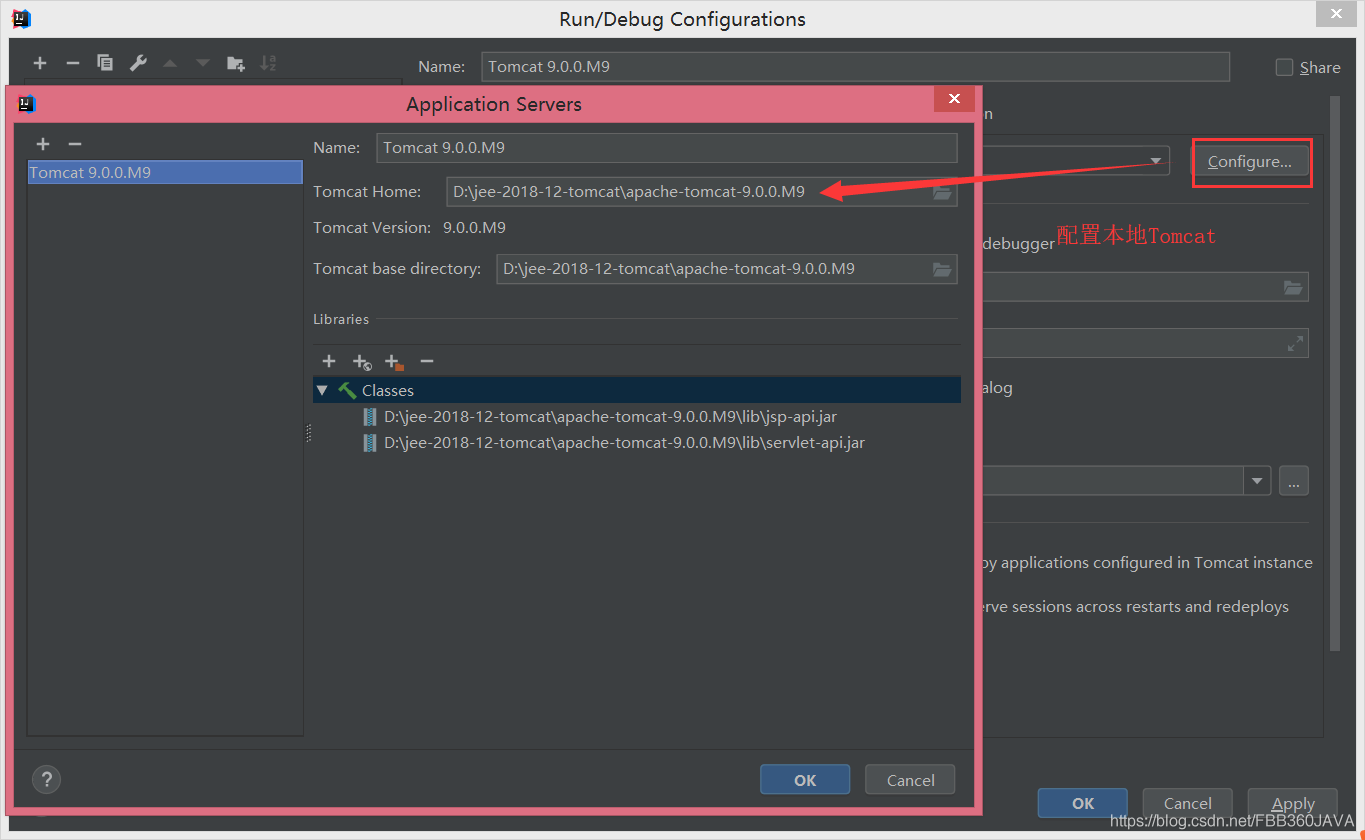The image size is (1365, 840).
Task: Move configuration down arrow in Run/Debug toolbar
Action: 203,63
